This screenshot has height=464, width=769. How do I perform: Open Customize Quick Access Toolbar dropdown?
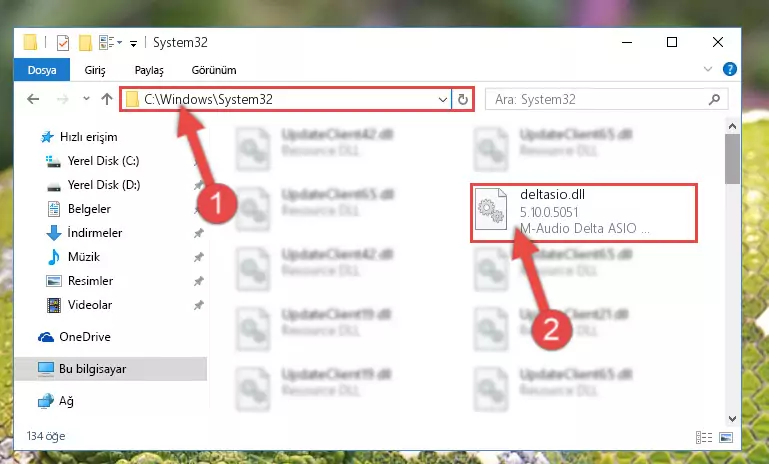pos(133,44)
